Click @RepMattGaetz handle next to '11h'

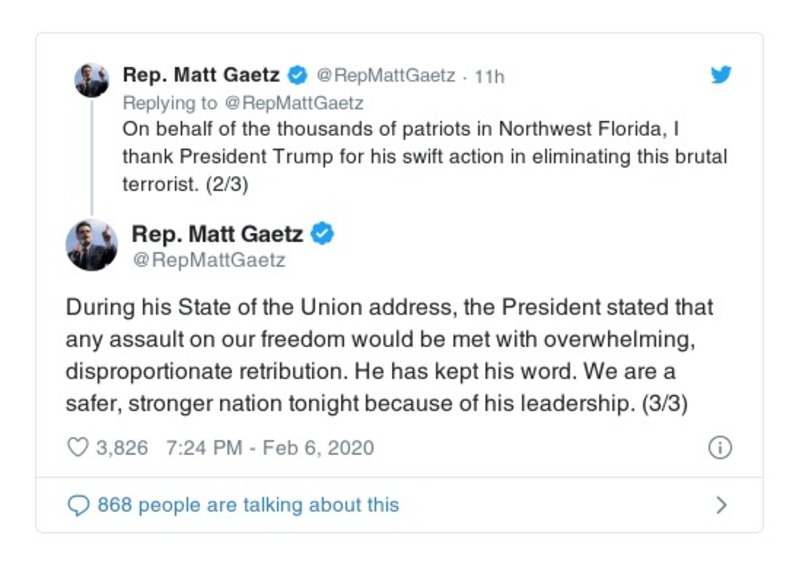pos(385,76)
